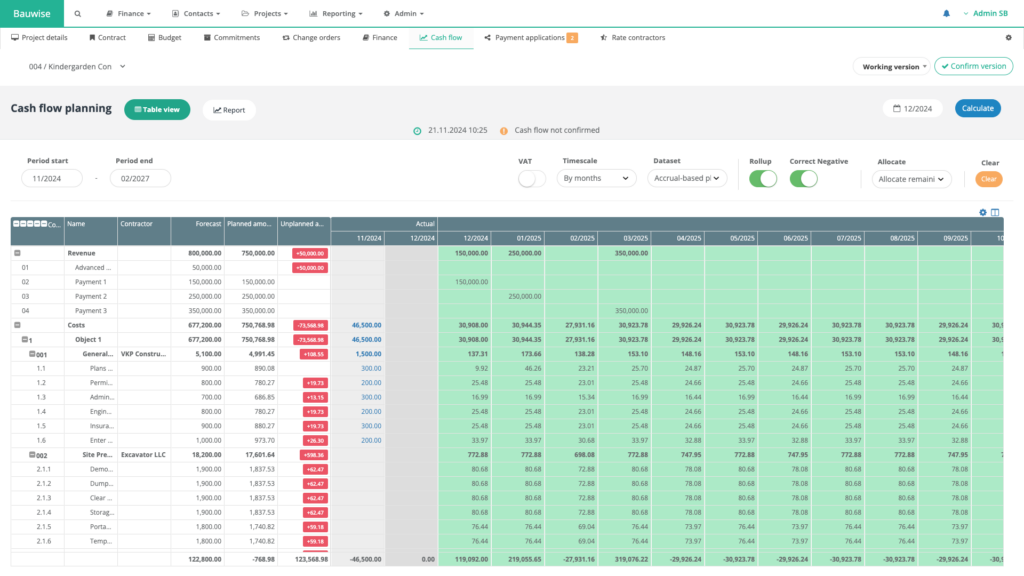Click the +13.15 badge in row 1.3
This screenshot has width=1024, height=576.
315,397
